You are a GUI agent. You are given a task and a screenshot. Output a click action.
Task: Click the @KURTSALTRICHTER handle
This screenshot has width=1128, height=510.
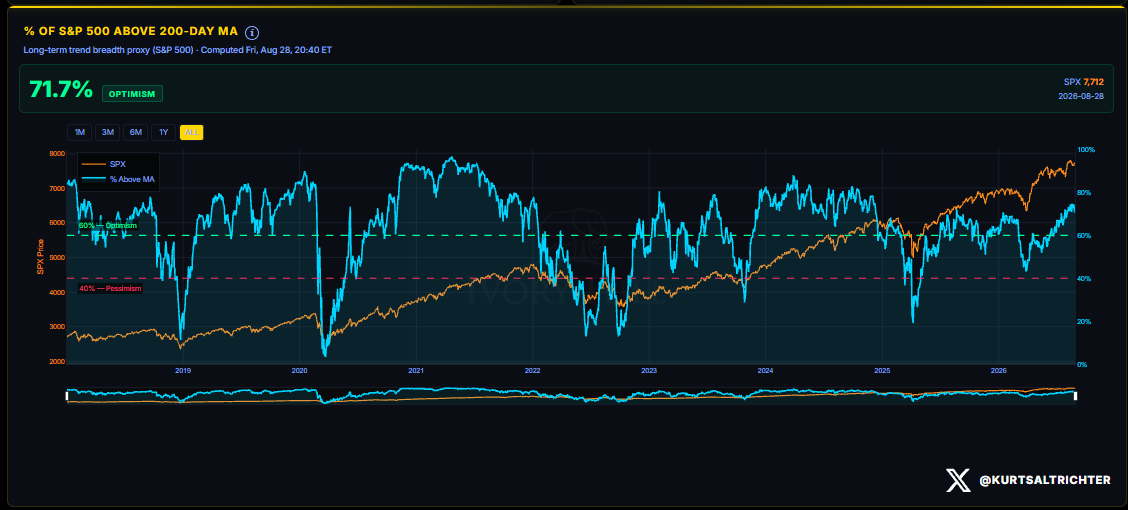coord(1045,480)
